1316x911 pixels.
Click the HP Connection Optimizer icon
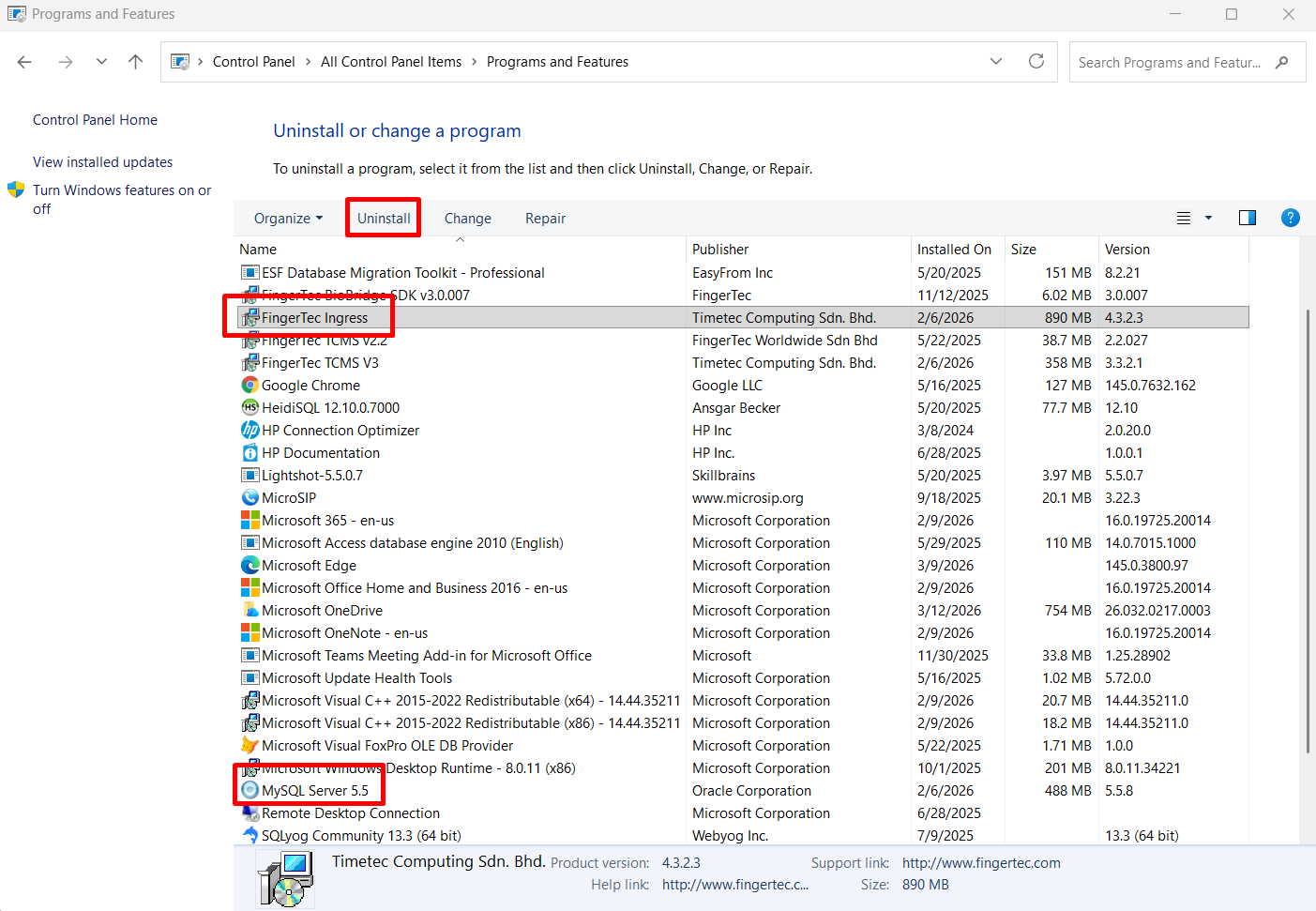[x=250, y=431]
